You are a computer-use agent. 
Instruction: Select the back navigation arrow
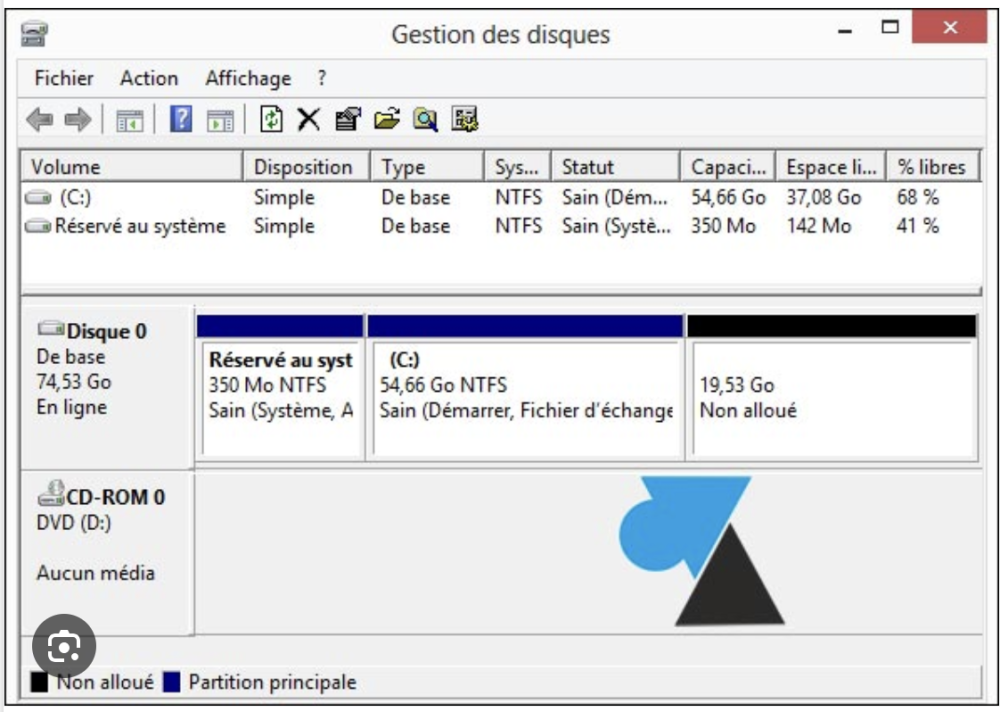pos(40,118)
